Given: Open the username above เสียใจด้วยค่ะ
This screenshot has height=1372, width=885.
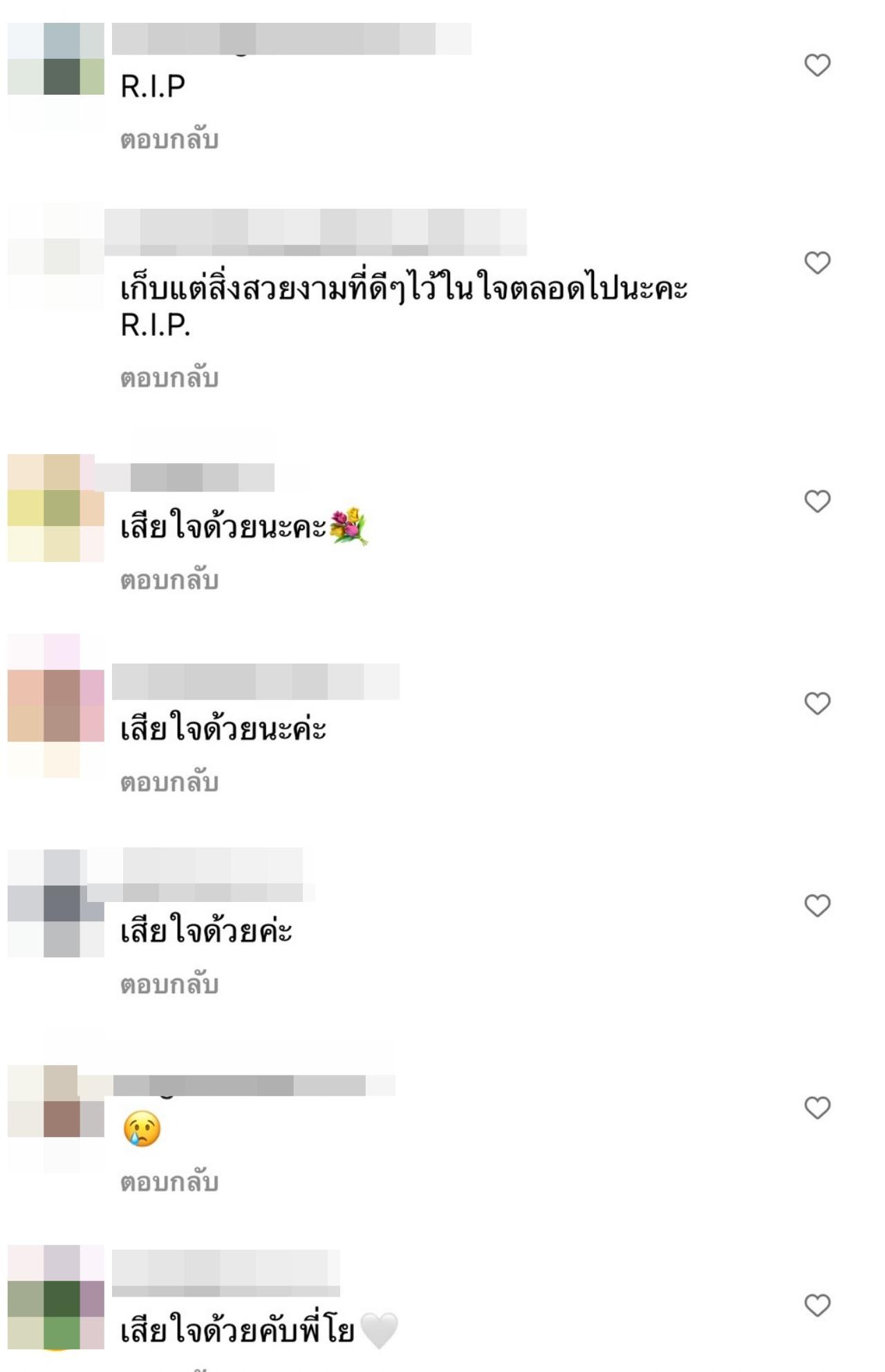Looking at the screenshot, I should click(201, 875).
